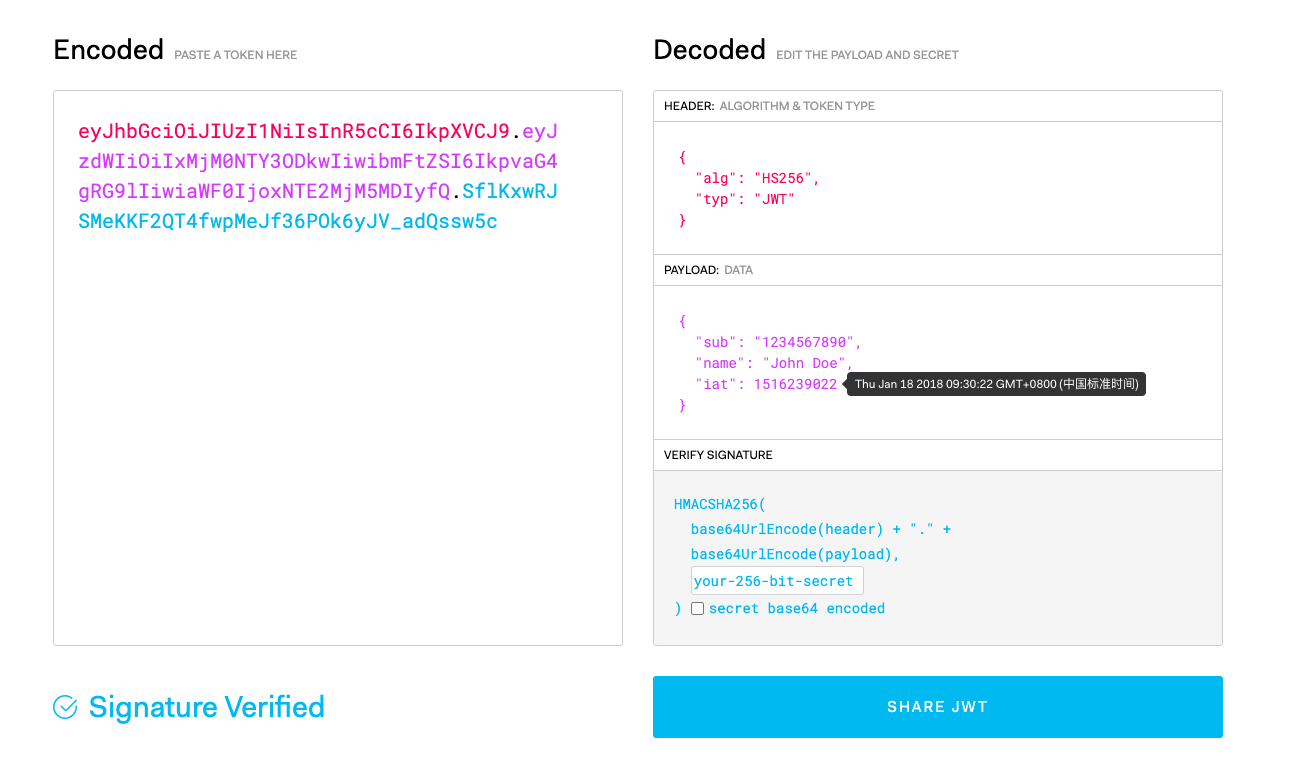Place cursor on the "alg": "HS256" line

[757, 178]
